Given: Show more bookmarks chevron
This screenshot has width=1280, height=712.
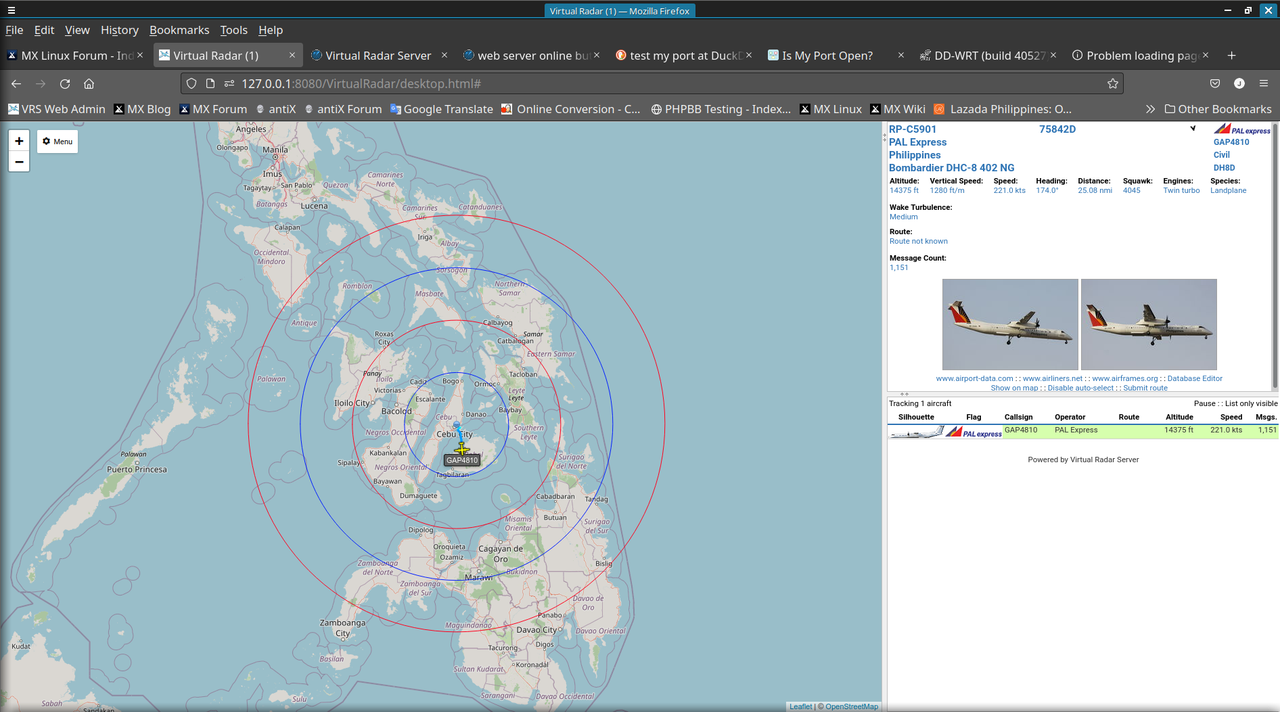Looking at the screenshot, I should coord(1150,109).
